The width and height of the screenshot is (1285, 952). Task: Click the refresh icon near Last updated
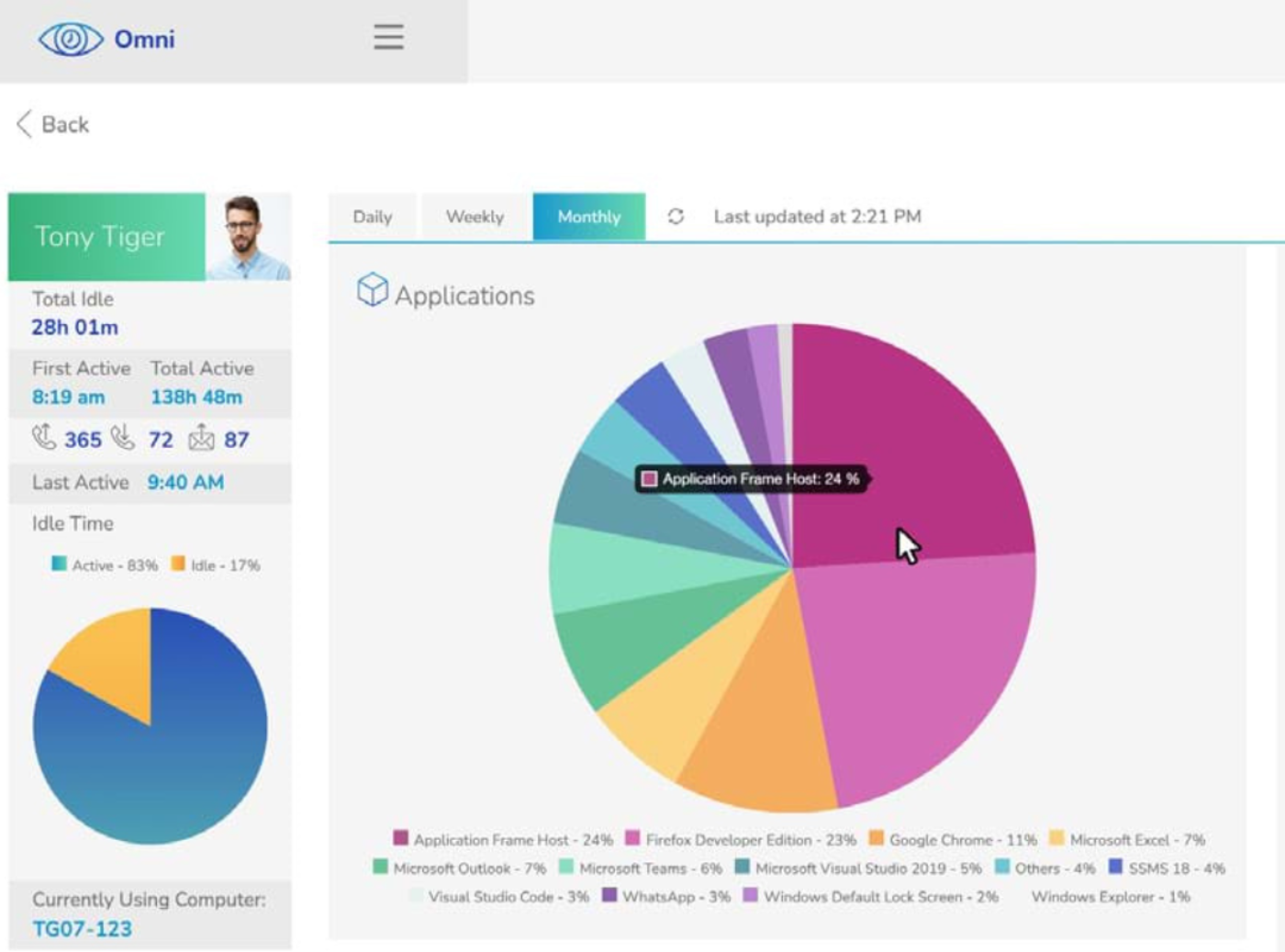pos(676,217)
